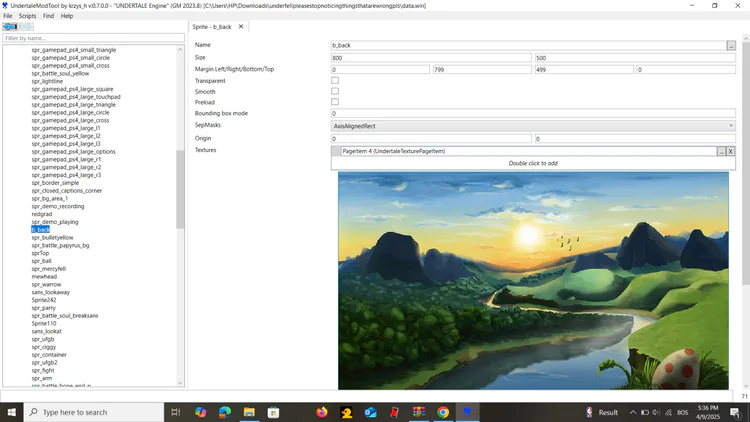Open the notification center
The width and height of the screenshot is (750, 422).
(x=735, y=412)
